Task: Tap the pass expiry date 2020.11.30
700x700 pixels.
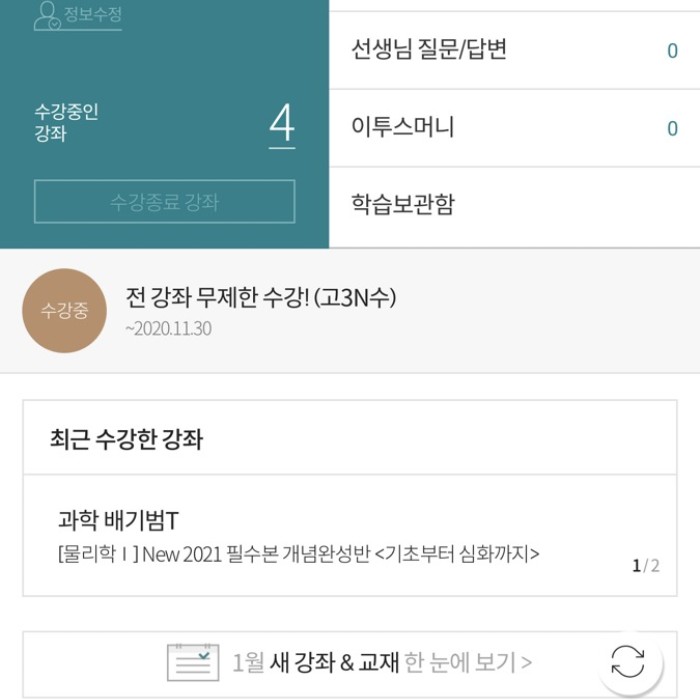Action: tap(168, 328)
